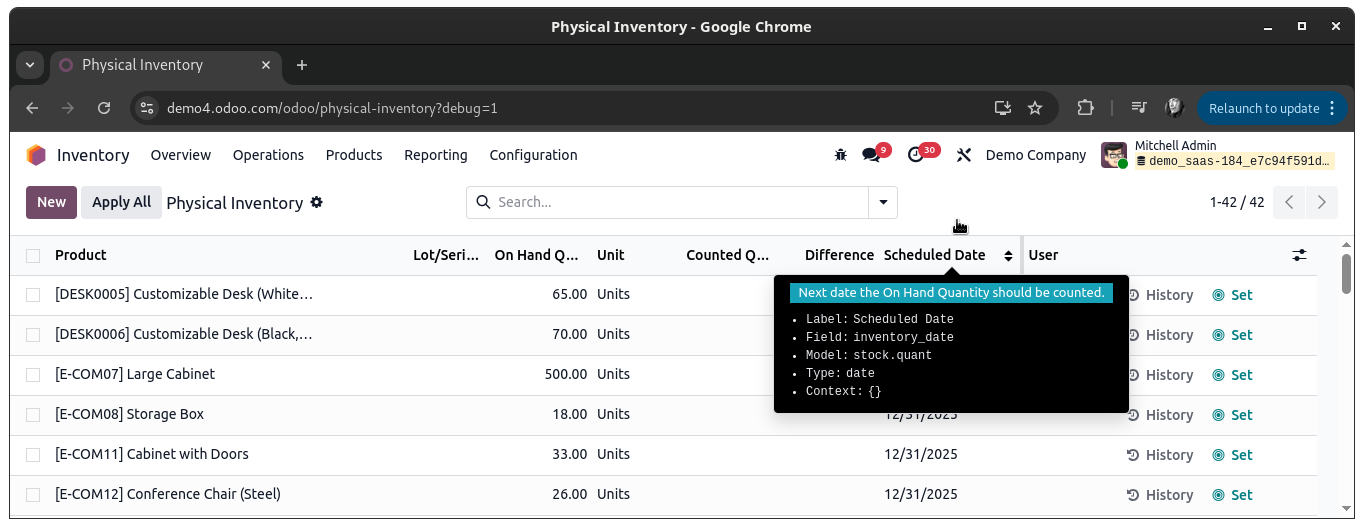Click the Counted Quantity column header
This screenshot has width=1364, height=528.
(x=728, y=255)
